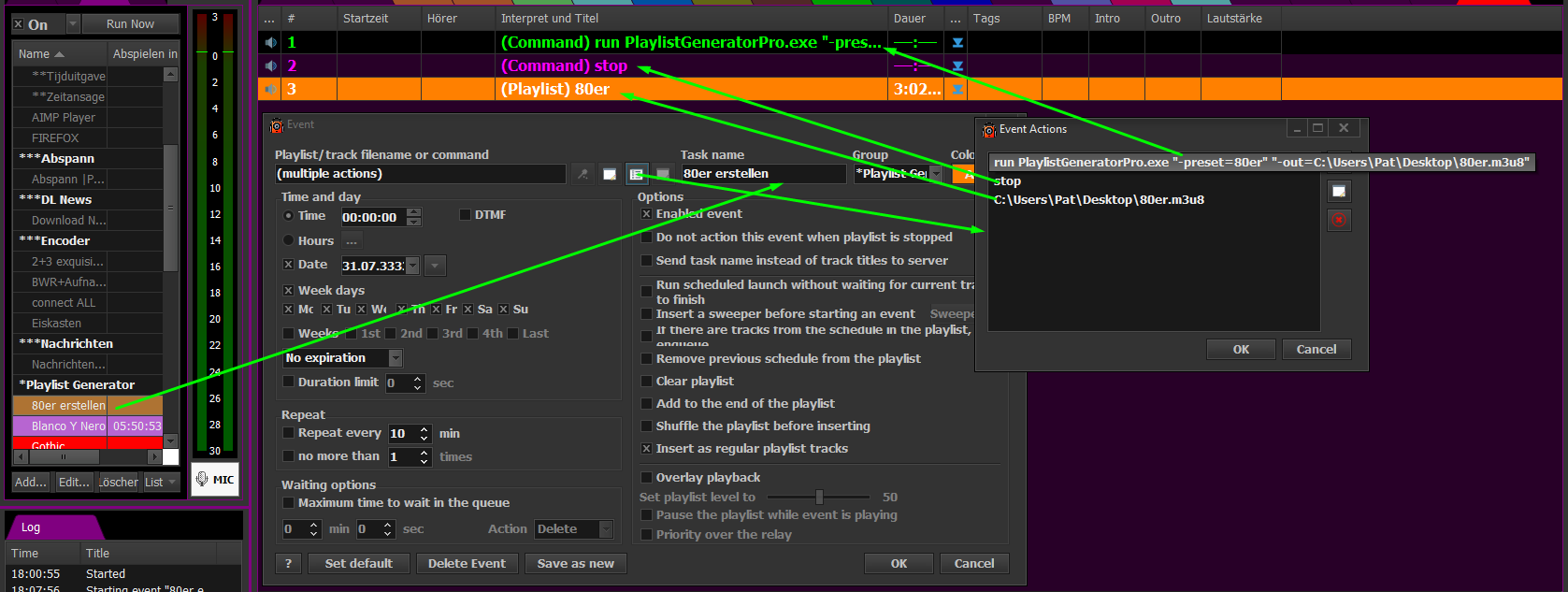1568x592 pixels.
Task: Click the Delete Event button
Action: coord(467,564)
